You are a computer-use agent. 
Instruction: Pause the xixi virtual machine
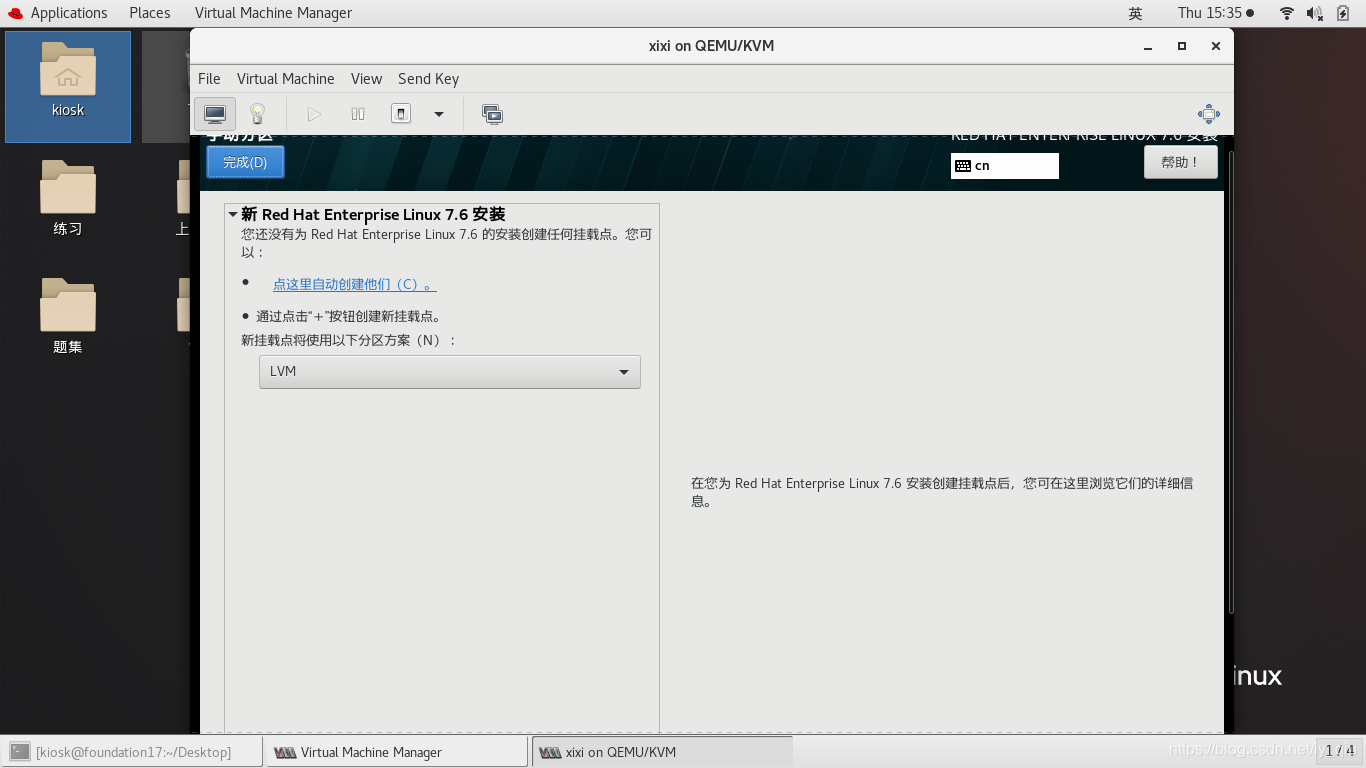357,113
